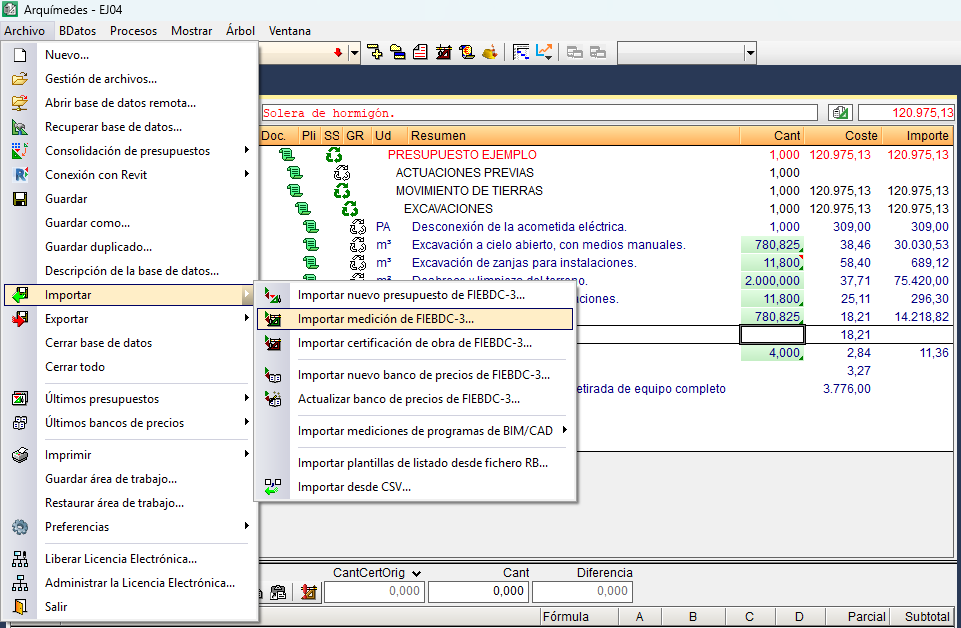Open the Procesos menu
Image resolution: width=961 pixels, height=628 pixels.
click(x=133, y=31)
